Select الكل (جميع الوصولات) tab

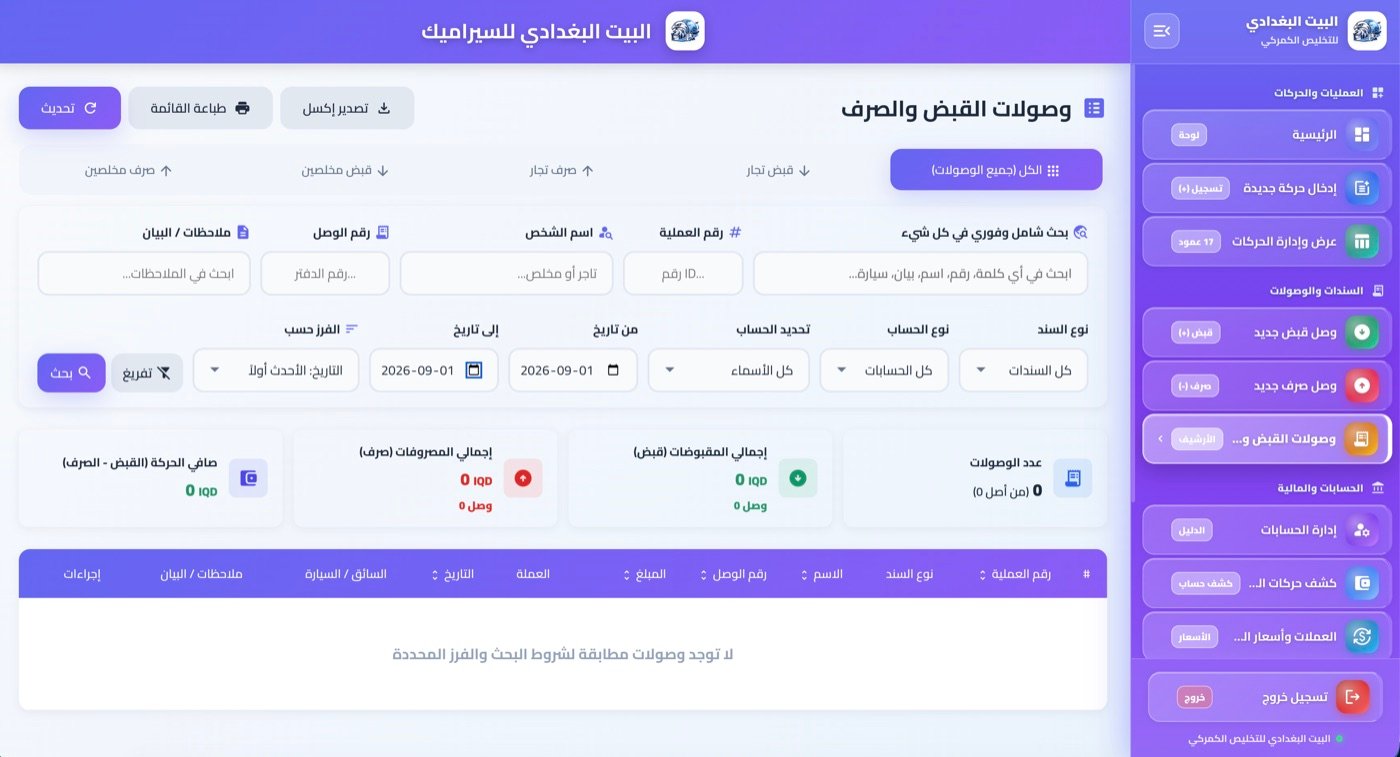point(996,170)
